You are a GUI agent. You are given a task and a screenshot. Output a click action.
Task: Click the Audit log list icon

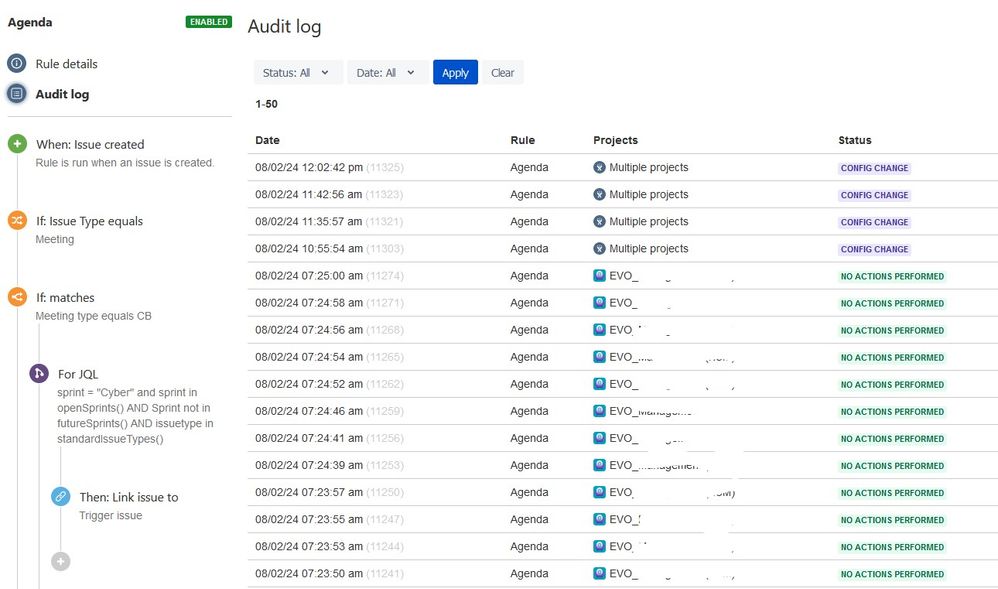(x=17, y=94)
